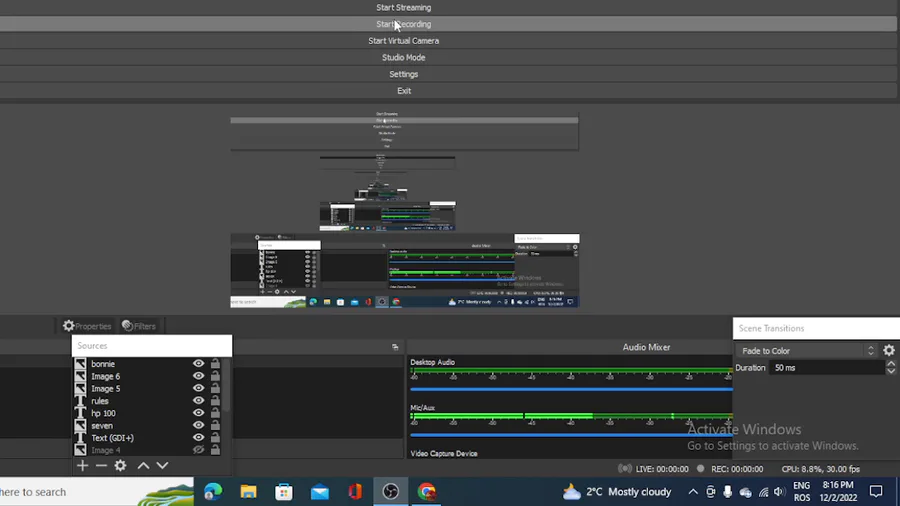Screen dimensions: 900x506
Task: Move selected source up with arrow
Action: coord(143,465)
